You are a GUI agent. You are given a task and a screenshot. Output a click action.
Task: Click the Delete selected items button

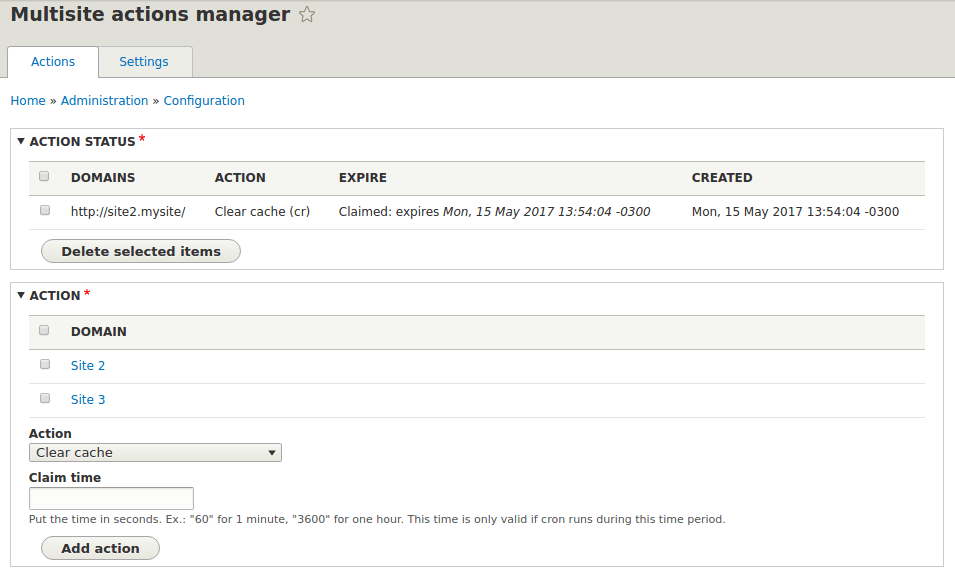pos(141,251)
